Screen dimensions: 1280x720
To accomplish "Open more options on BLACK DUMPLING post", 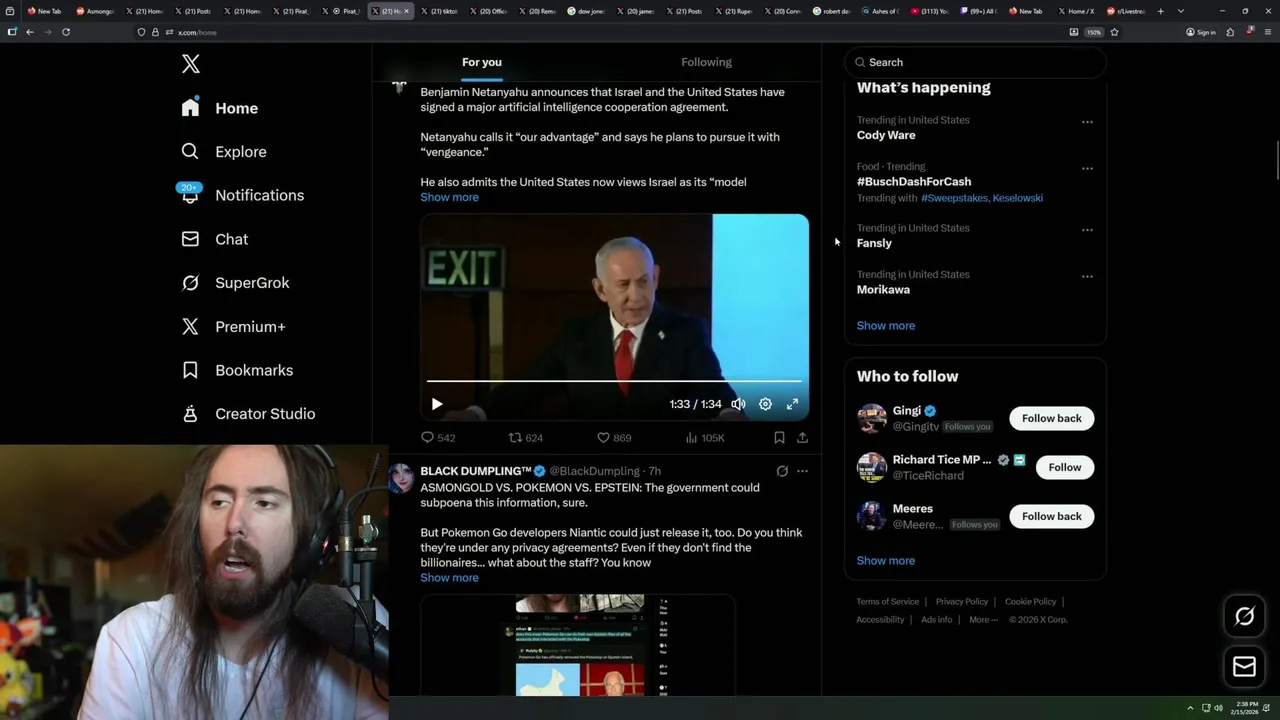I will pos(802,471).
